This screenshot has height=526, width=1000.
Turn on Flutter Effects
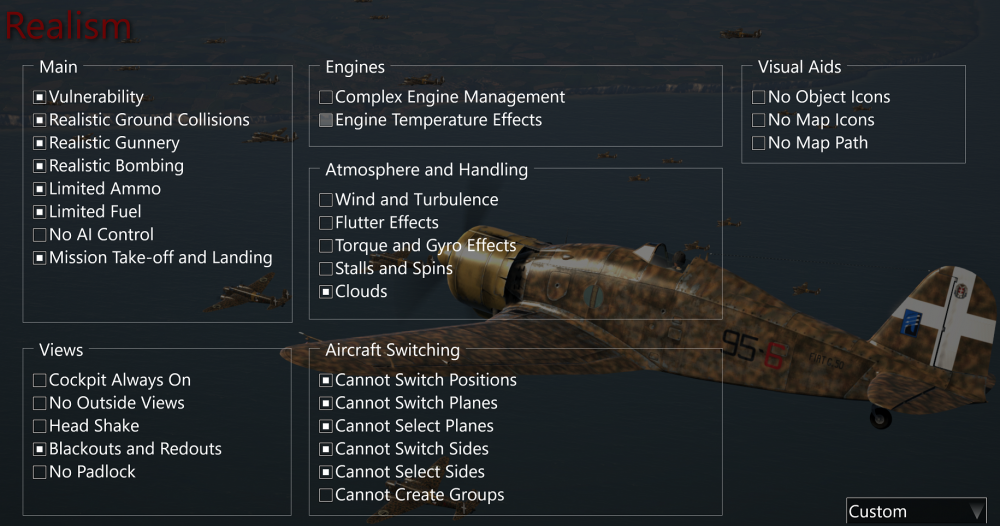point(326,223)
